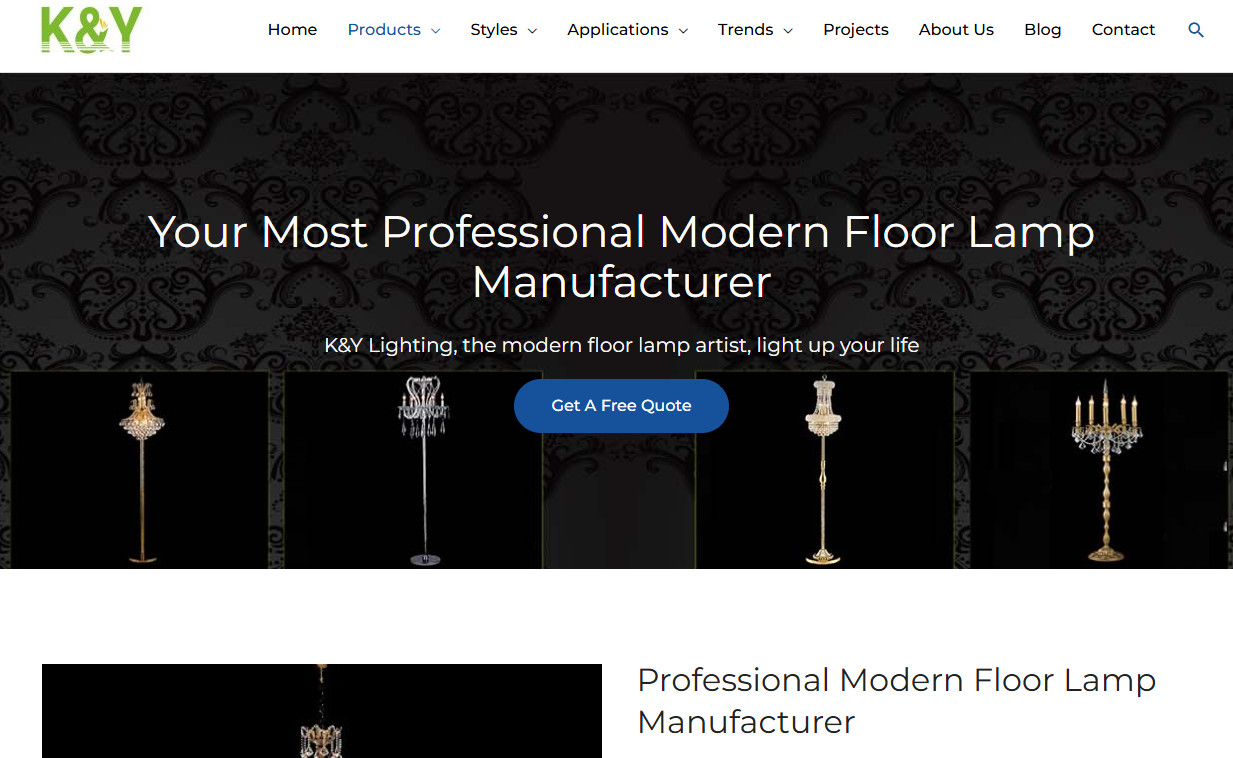This screenshot has height=758, width=1233.
Task: Navigate to the Contact page
Action: coord(1123,30)
